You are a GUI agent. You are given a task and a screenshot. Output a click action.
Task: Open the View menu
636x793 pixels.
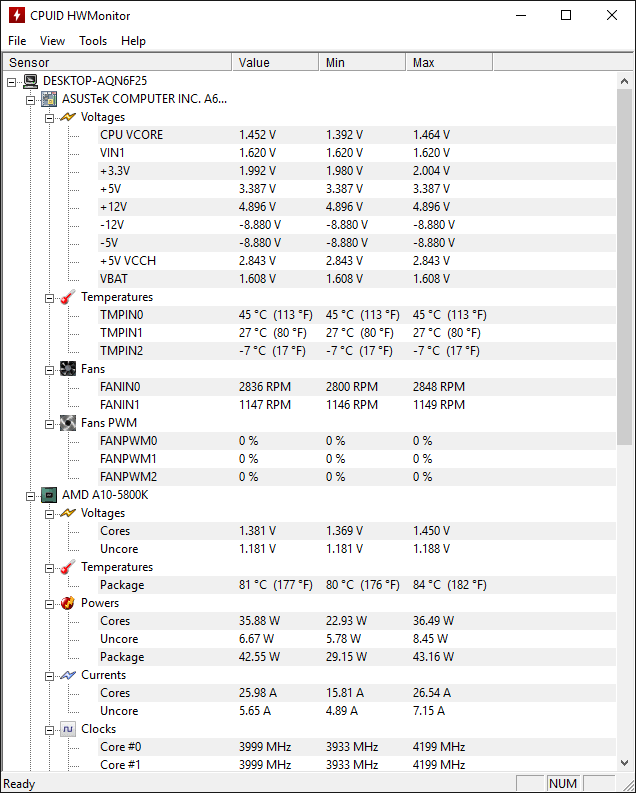coord(52,40)
